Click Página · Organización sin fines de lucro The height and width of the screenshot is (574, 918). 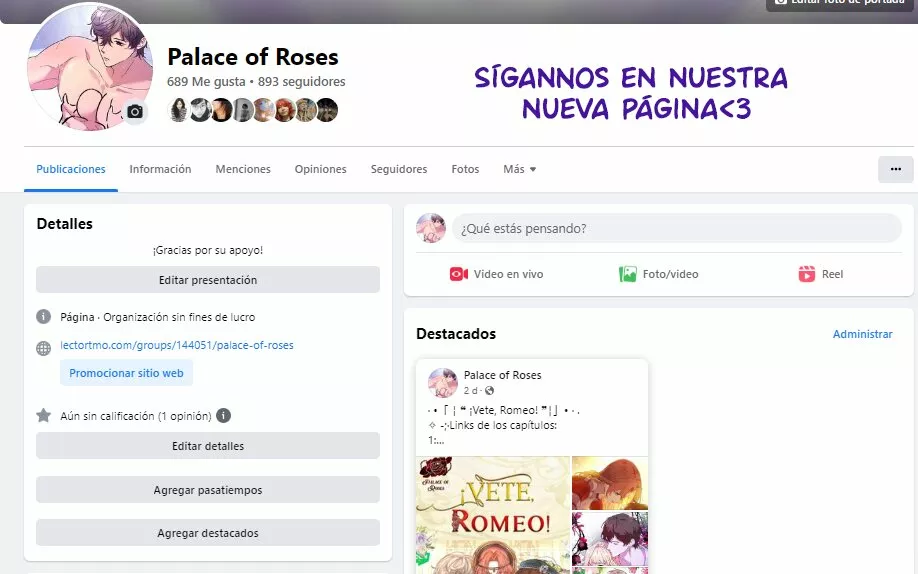(157, 317)
